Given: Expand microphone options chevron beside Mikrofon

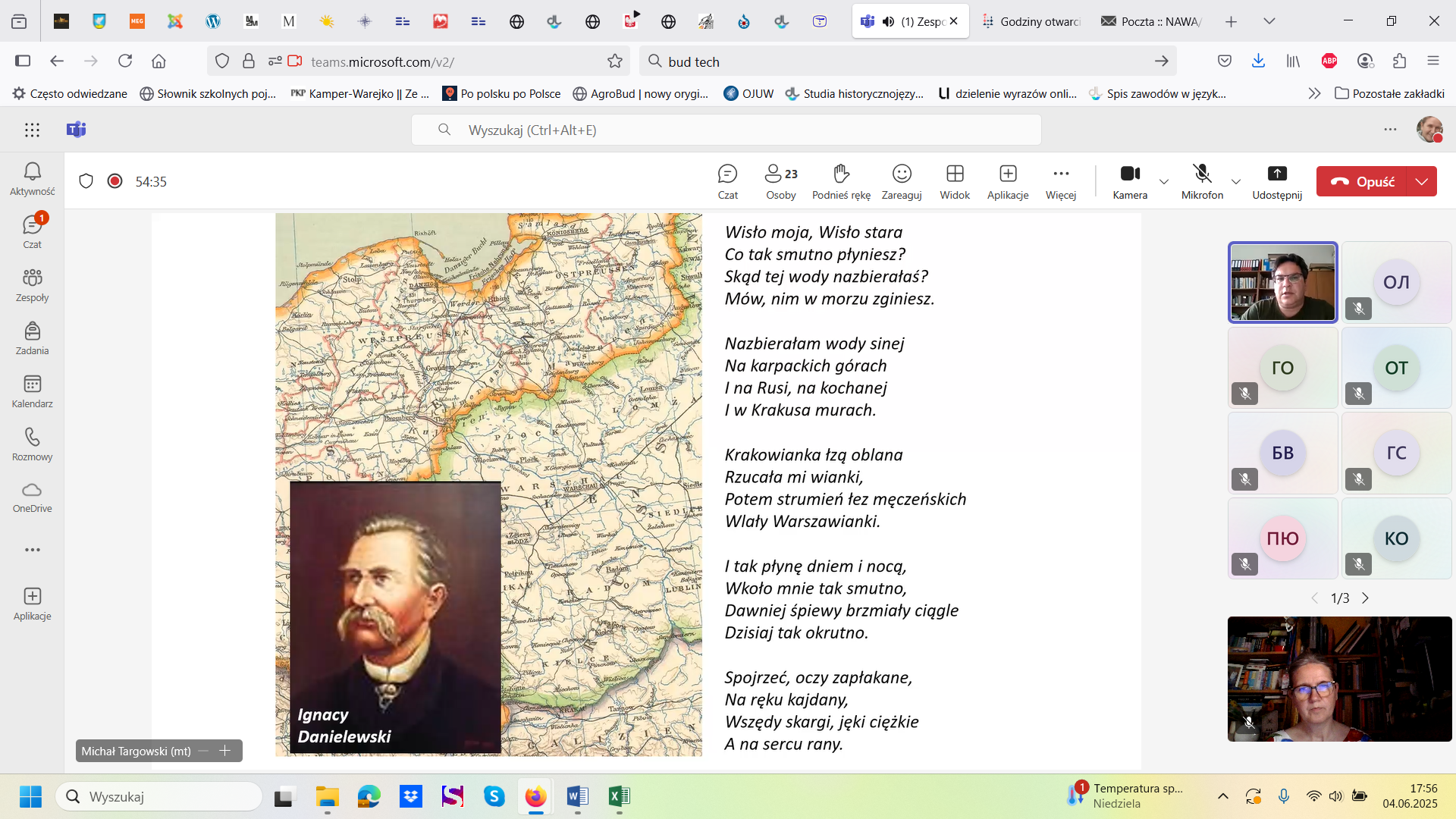Looking at the screenshot, I should [x=1235, y=182].
